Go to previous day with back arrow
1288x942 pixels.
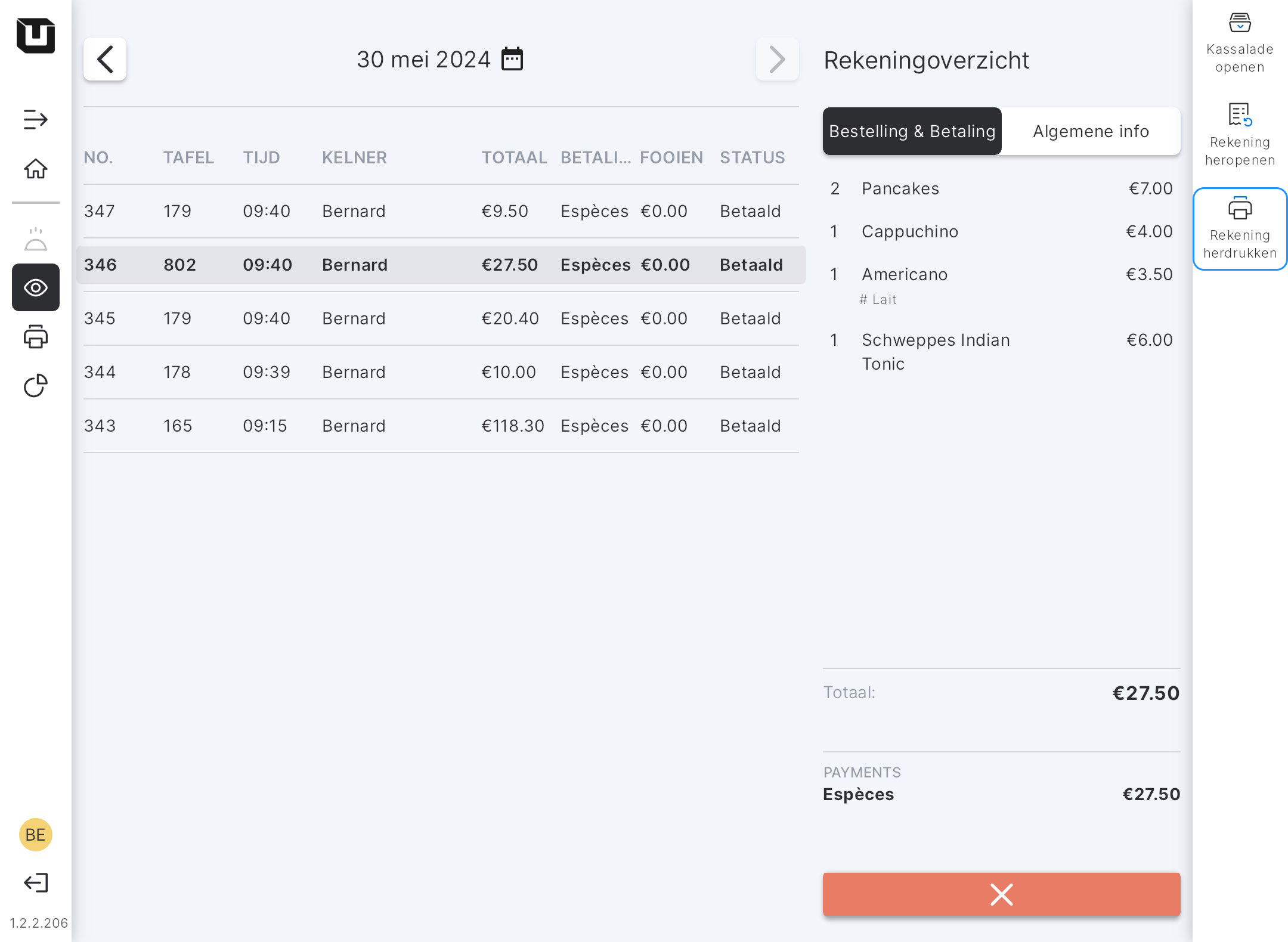(105, 59)
